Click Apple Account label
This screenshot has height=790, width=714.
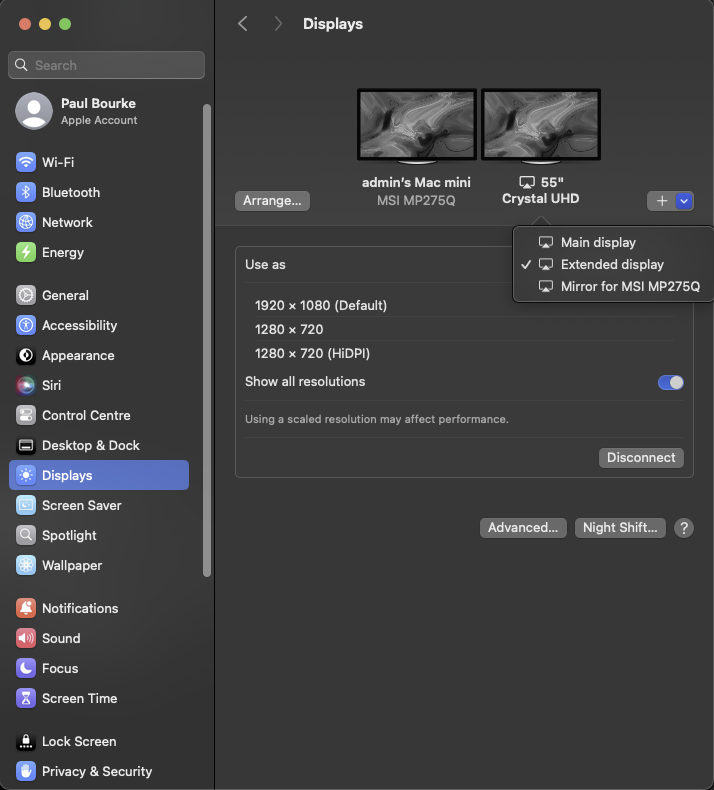pyautogui.click(x=99, y=120)
